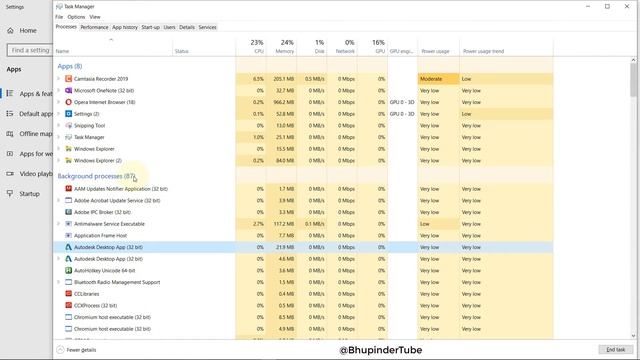Click the Antimalware Service Executable icon

coord(69,224)
